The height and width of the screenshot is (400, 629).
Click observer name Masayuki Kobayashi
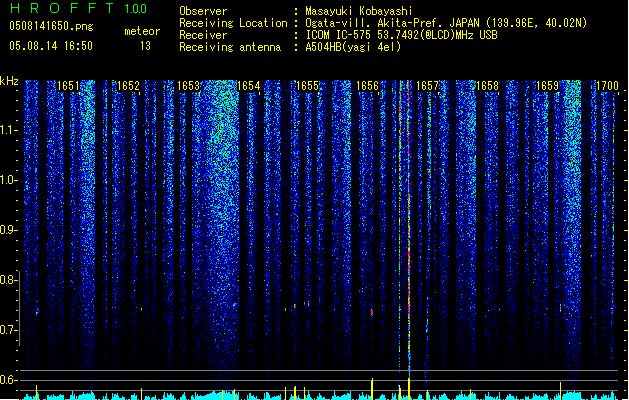point(359,11)
